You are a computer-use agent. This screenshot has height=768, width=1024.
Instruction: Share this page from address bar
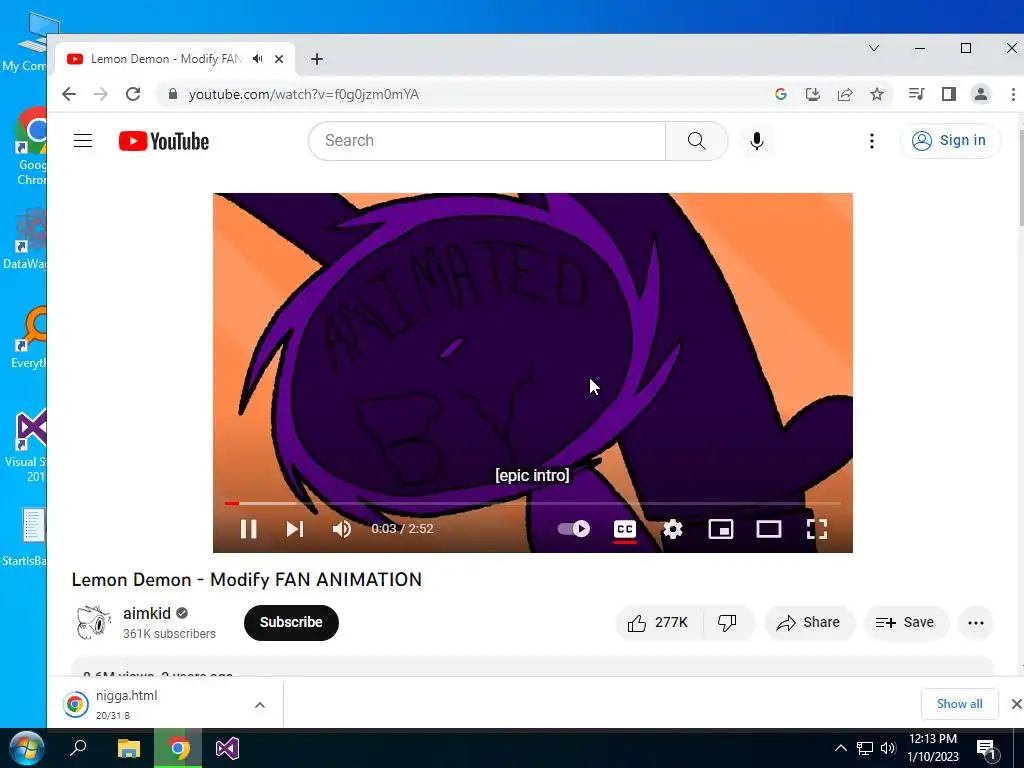[845, 94]
